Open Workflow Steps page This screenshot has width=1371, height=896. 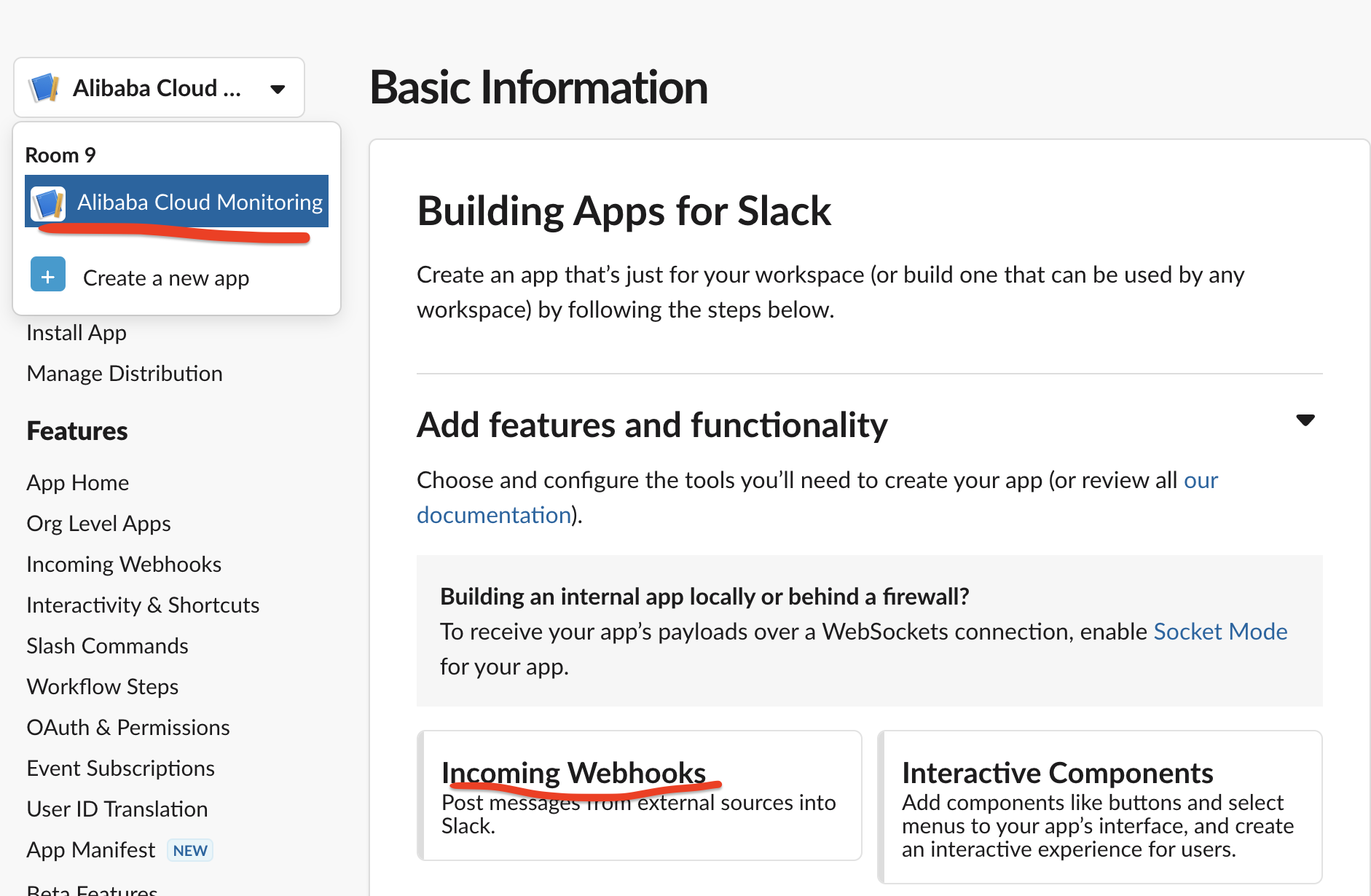coord(102,687)
